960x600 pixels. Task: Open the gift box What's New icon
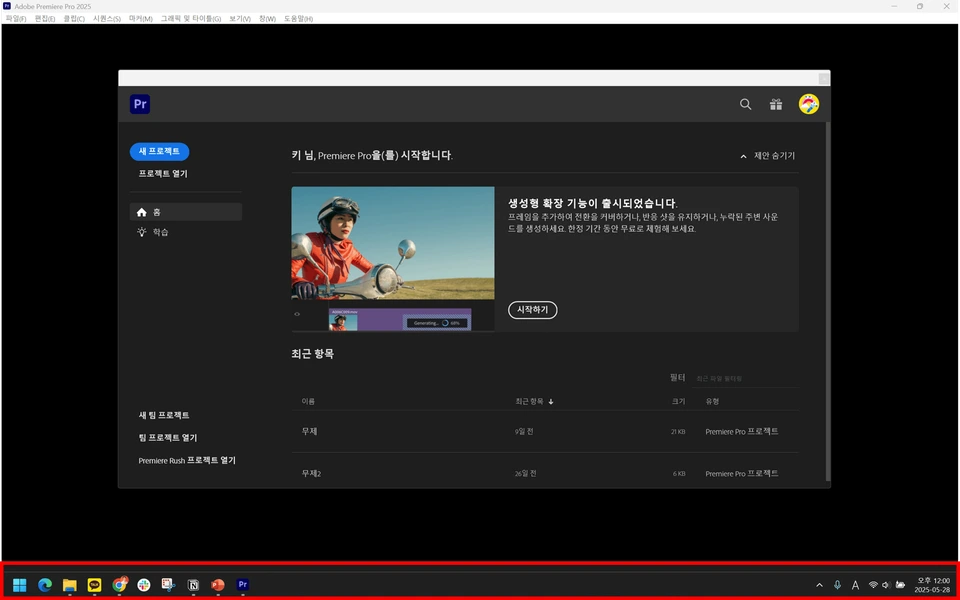click(776, 104)
